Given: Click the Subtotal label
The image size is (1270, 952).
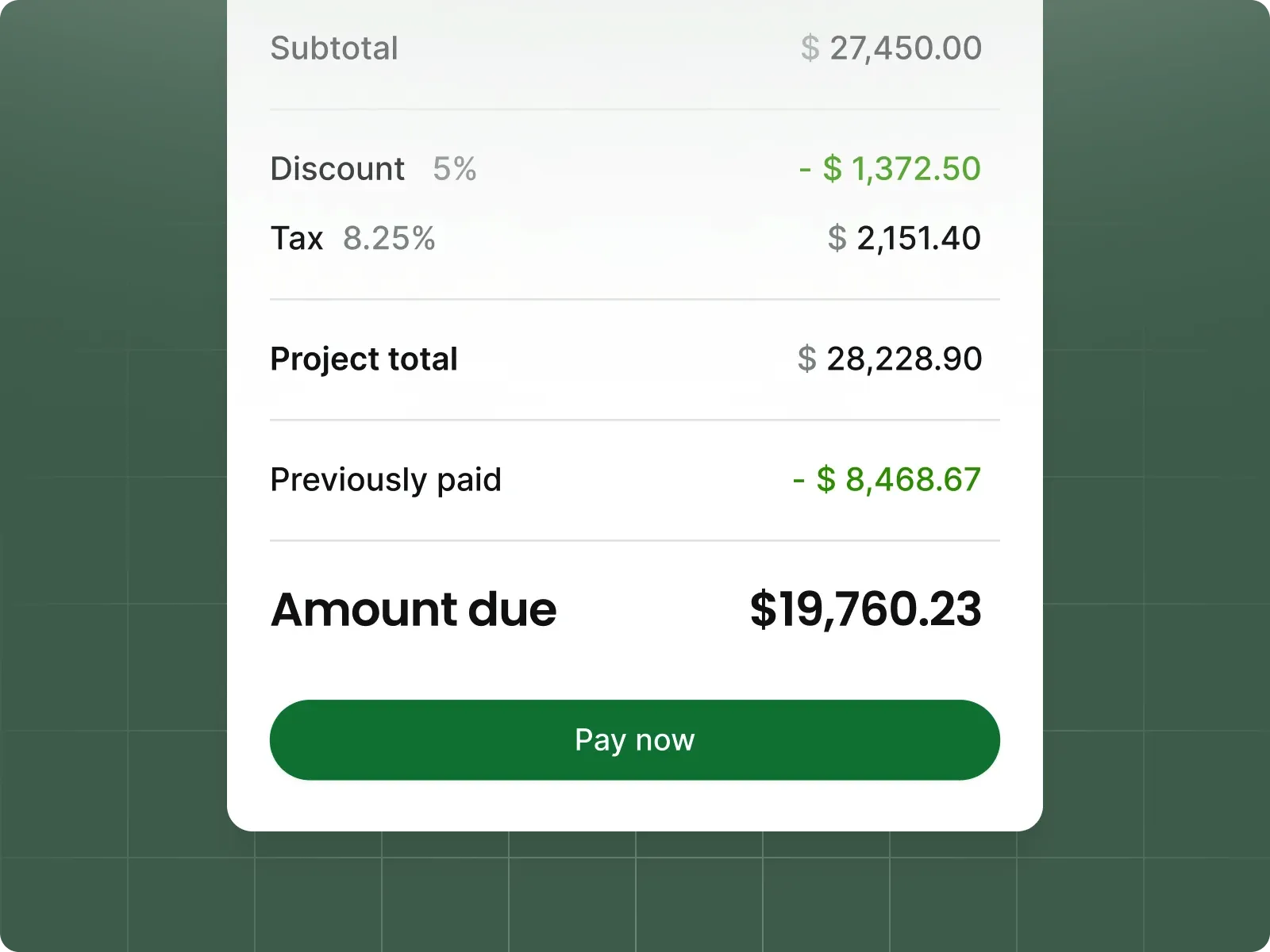Looking at the screenshot, I should (x=334, y=48).
